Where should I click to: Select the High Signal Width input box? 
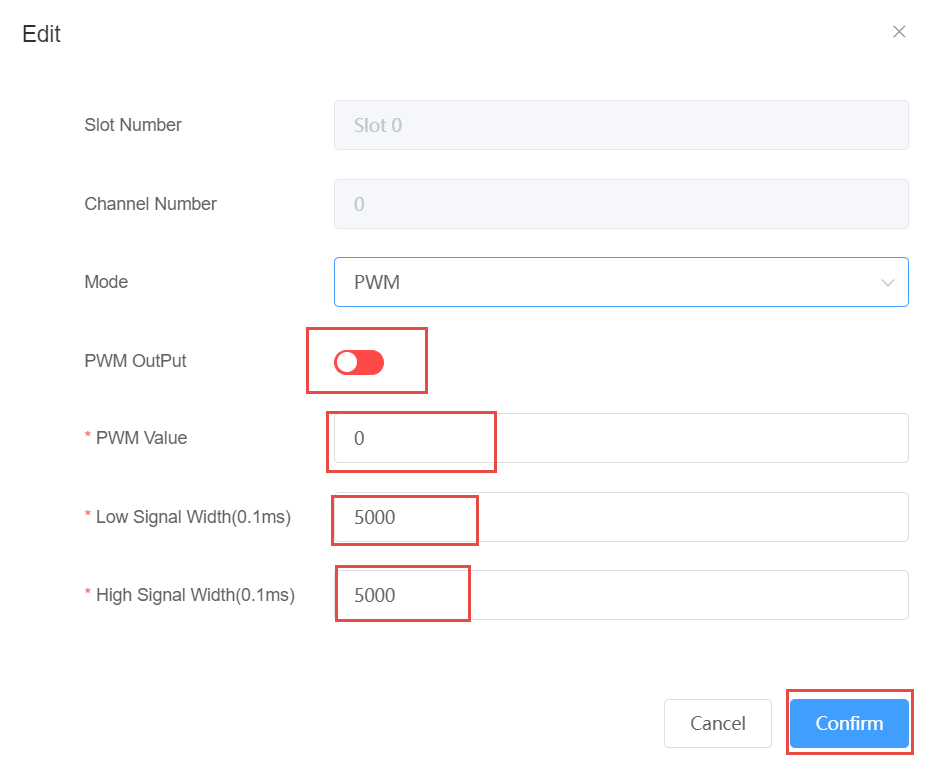[620, 595]
